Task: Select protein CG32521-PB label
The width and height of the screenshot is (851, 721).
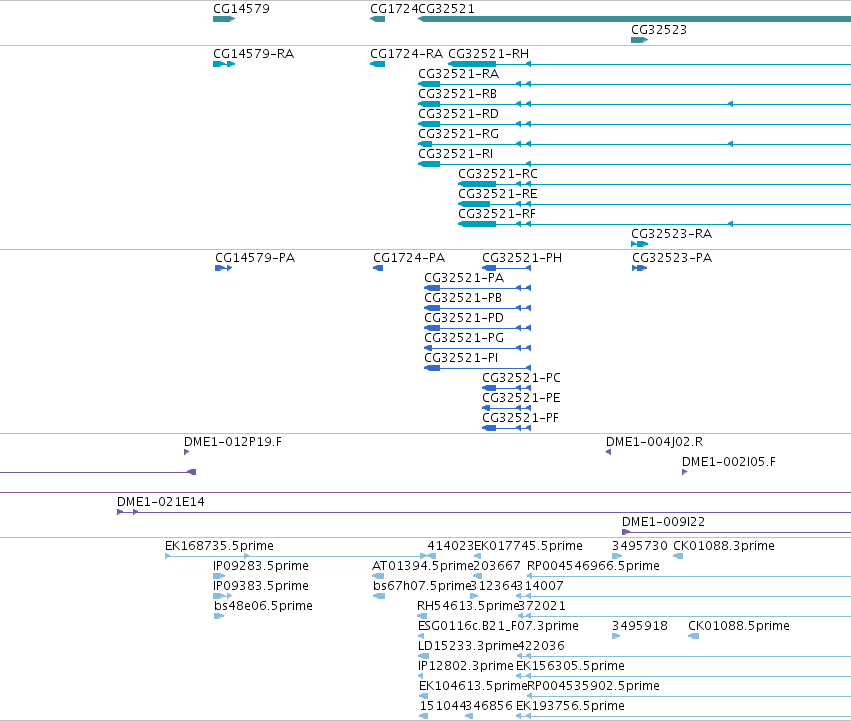Action: click(x=463, y=298)
